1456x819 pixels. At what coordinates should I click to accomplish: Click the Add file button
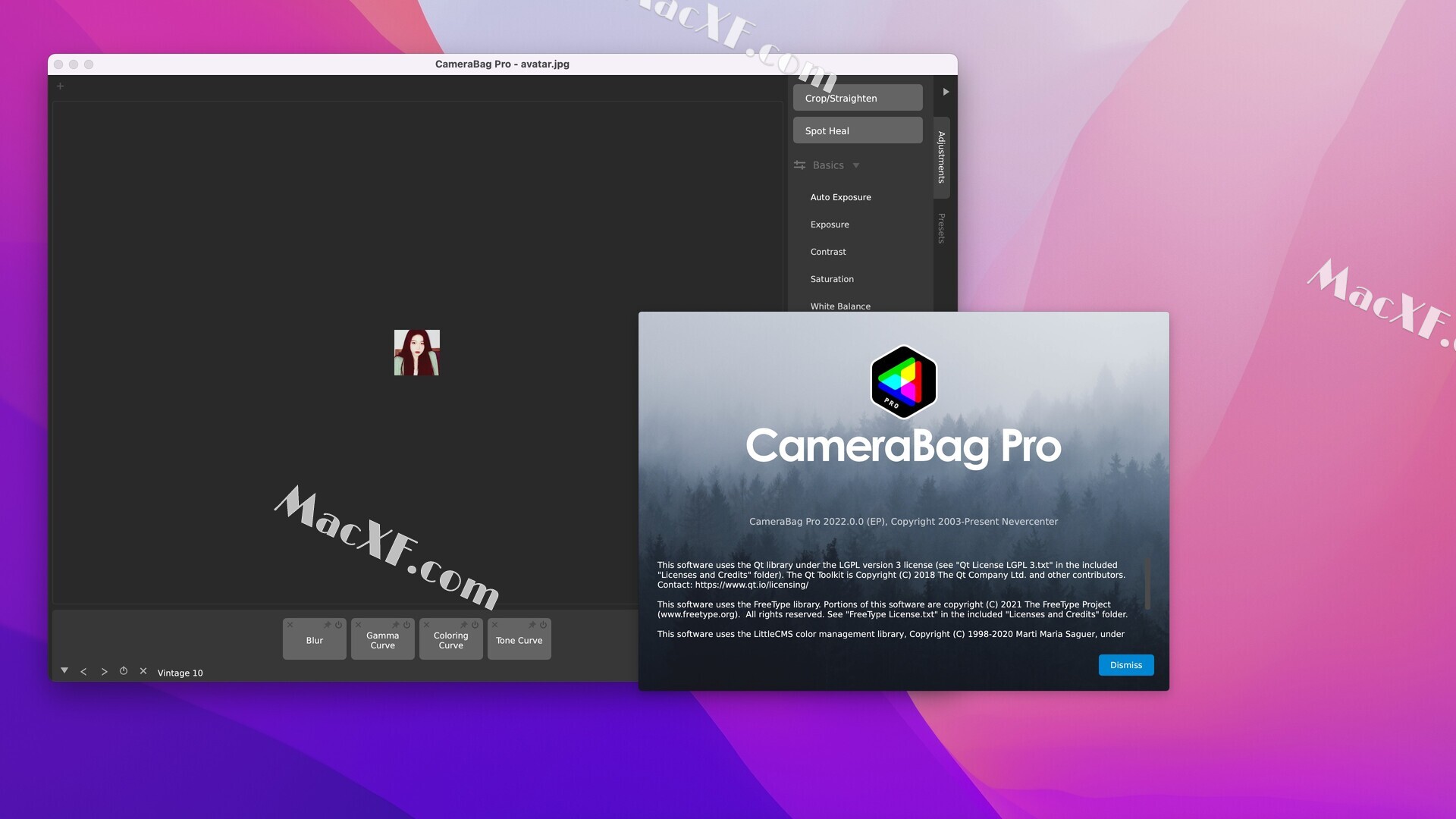(x=60, y=85)
